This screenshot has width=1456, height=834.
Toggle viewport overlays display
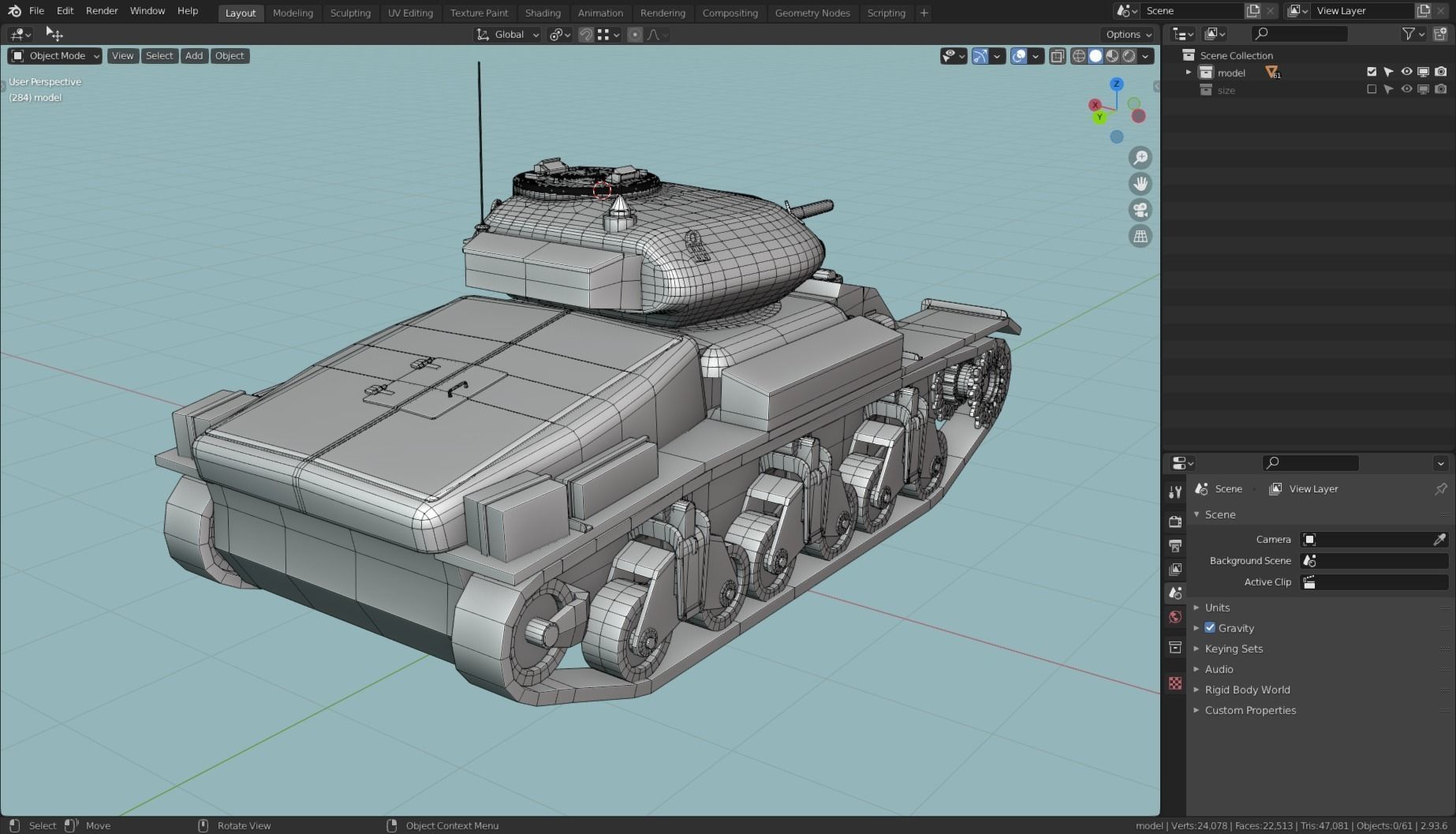(1019, 56)
